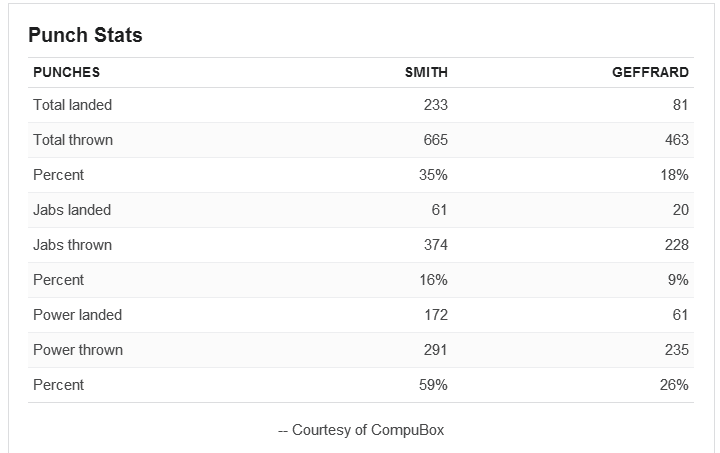
Task: Click Smith's jabs thrown value 374
Action: click(435, 245)
